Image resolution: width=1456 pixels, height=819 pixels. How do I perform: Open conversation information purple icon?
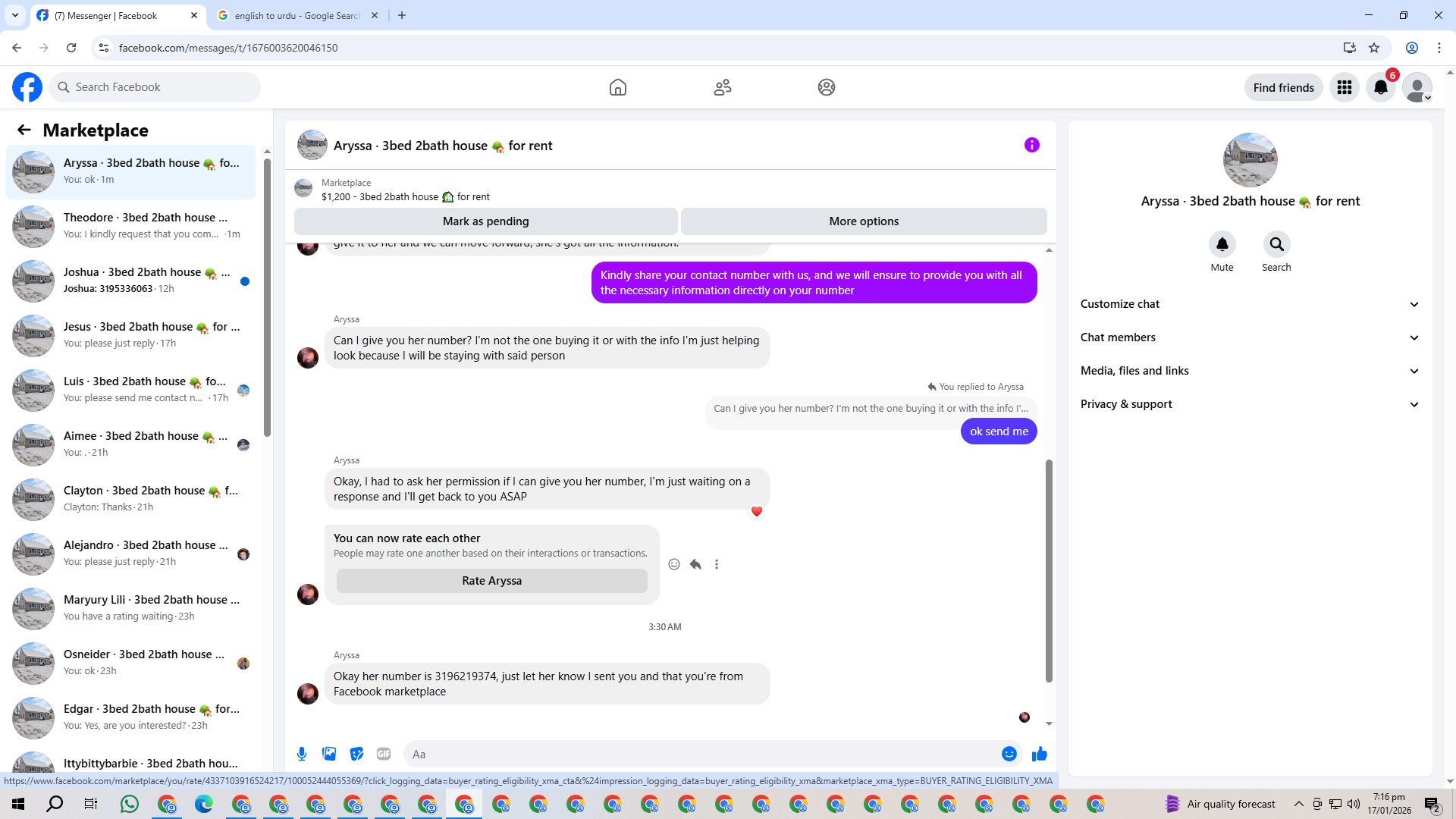(1031, 145)
